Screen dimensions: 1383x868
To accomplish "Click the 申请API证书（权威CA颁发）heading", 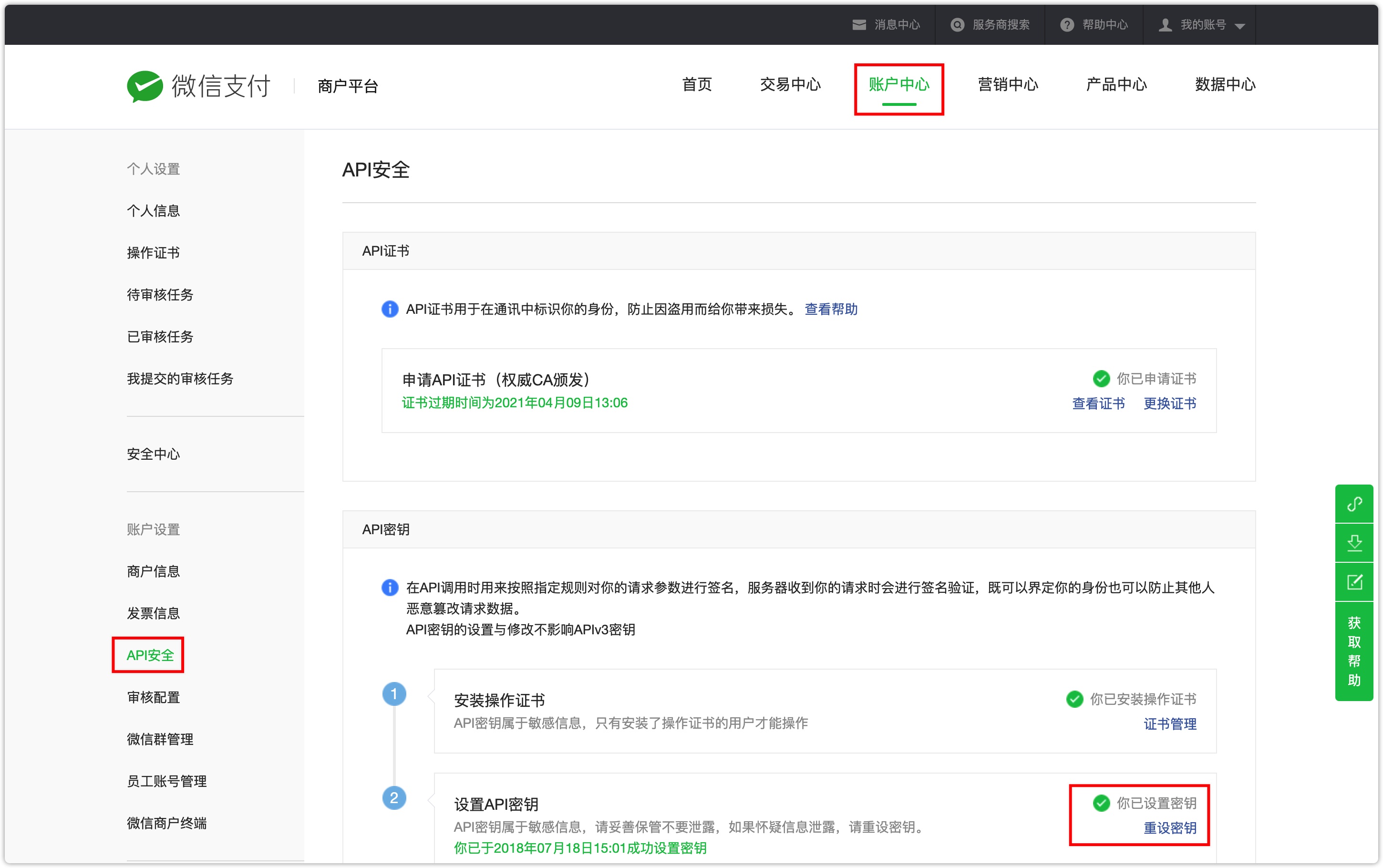I will tap(497, 380).
